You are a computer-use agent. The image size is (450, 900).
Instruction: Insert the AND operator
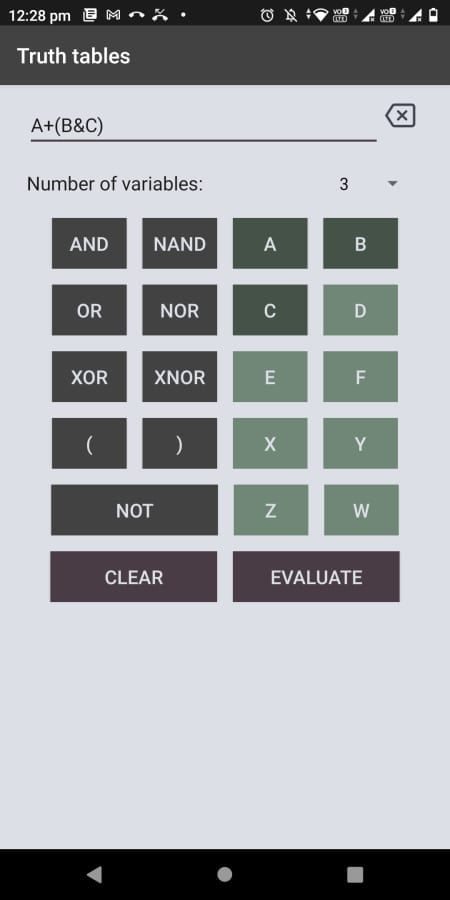point(89,243)
